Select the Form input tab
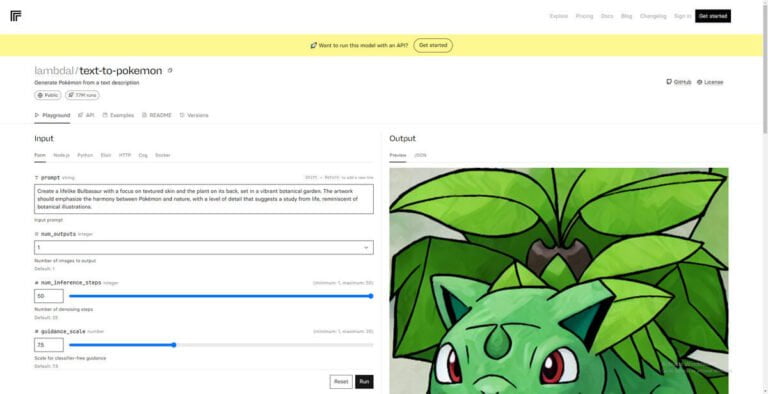Viewport: 768px width, 394px height. tap(40, 155)
